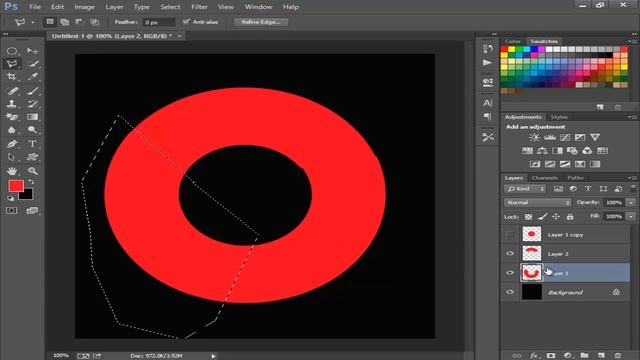640x360 pixels.
Task: Select the Hand tool
Action: click(12, 171)
